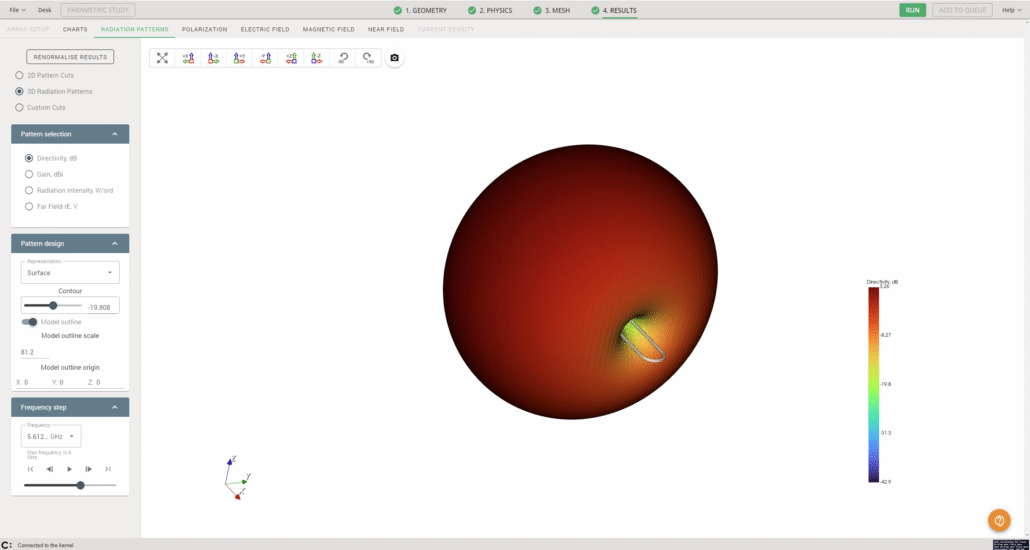This screenshot has height=550, width=1030.
Task: Play the frequency step animation
Action: (x=69, y=469)
